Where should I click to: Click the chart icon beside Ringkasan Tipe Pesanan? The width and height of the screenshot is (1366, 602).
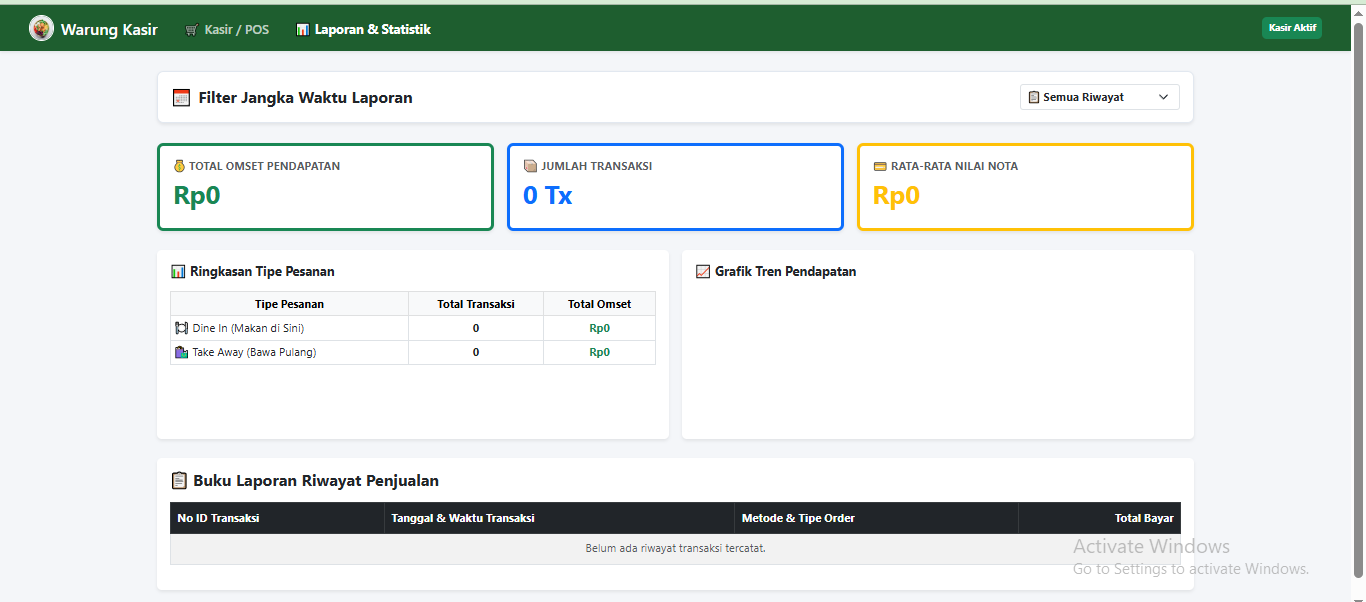tap(178, 271)
